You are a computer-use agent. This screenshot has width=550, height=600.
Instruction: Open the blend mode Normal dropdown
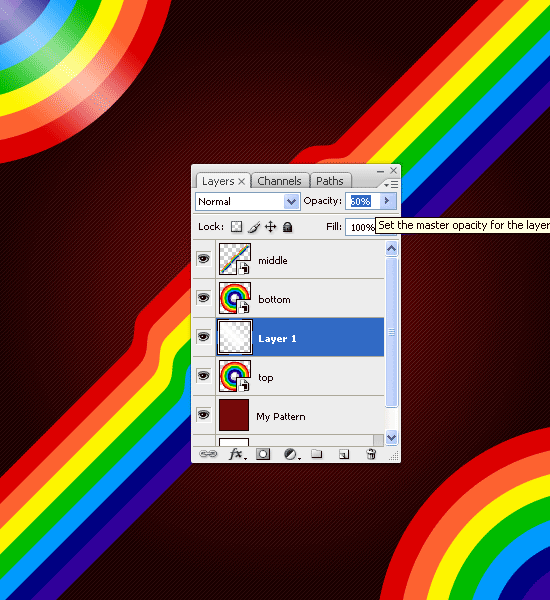click(248, 201)
